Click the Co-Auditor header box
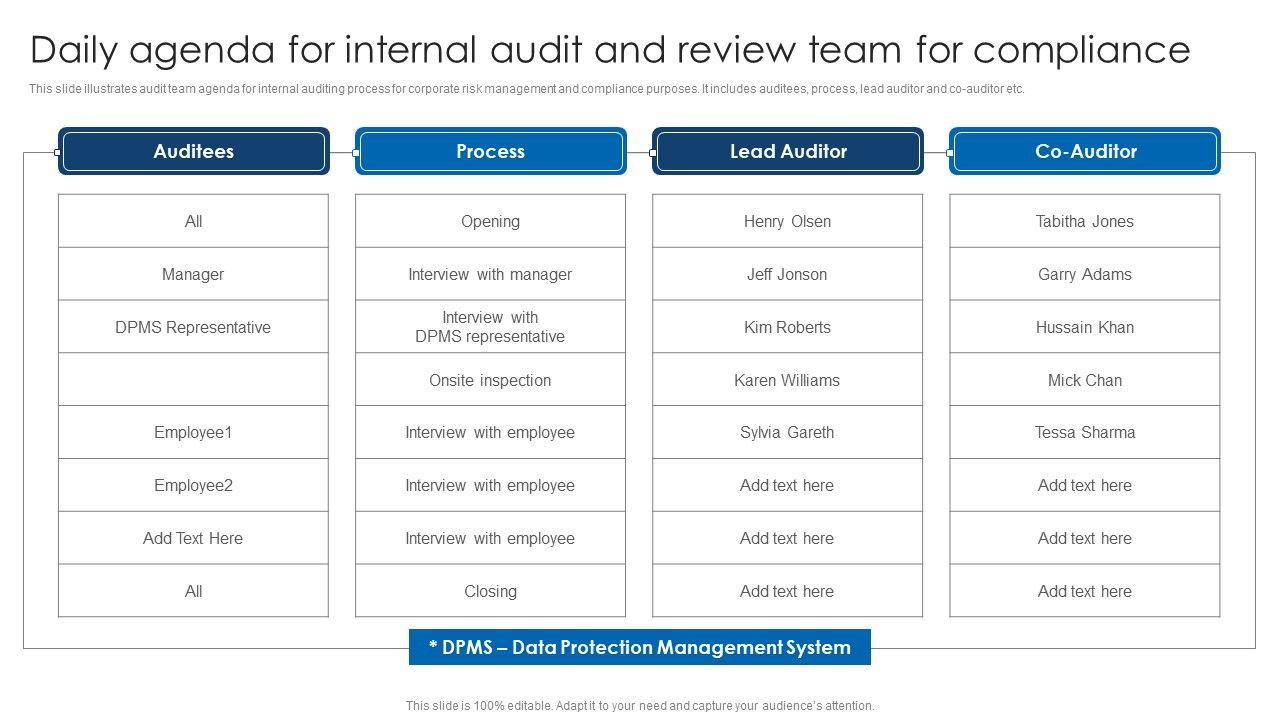 (1085, 151)
